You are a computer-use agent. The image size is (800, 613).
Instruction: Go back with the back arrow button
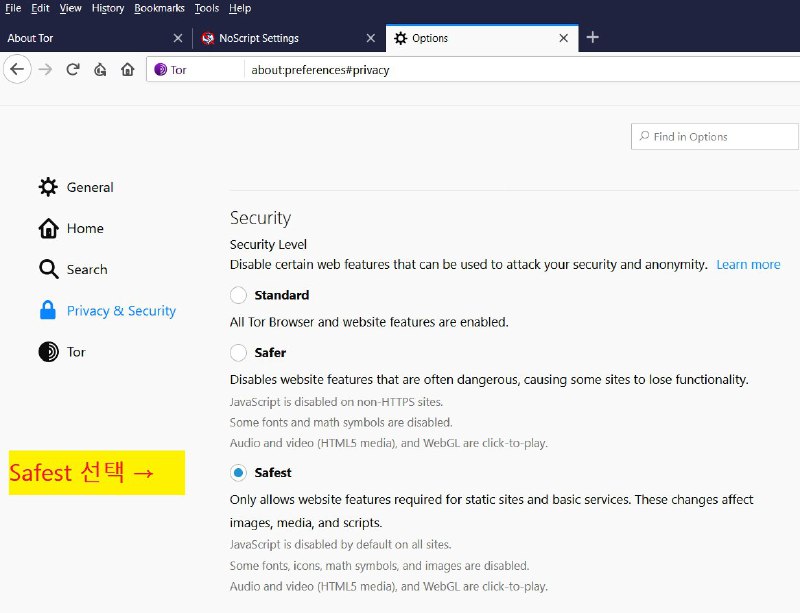click(17, 69)
